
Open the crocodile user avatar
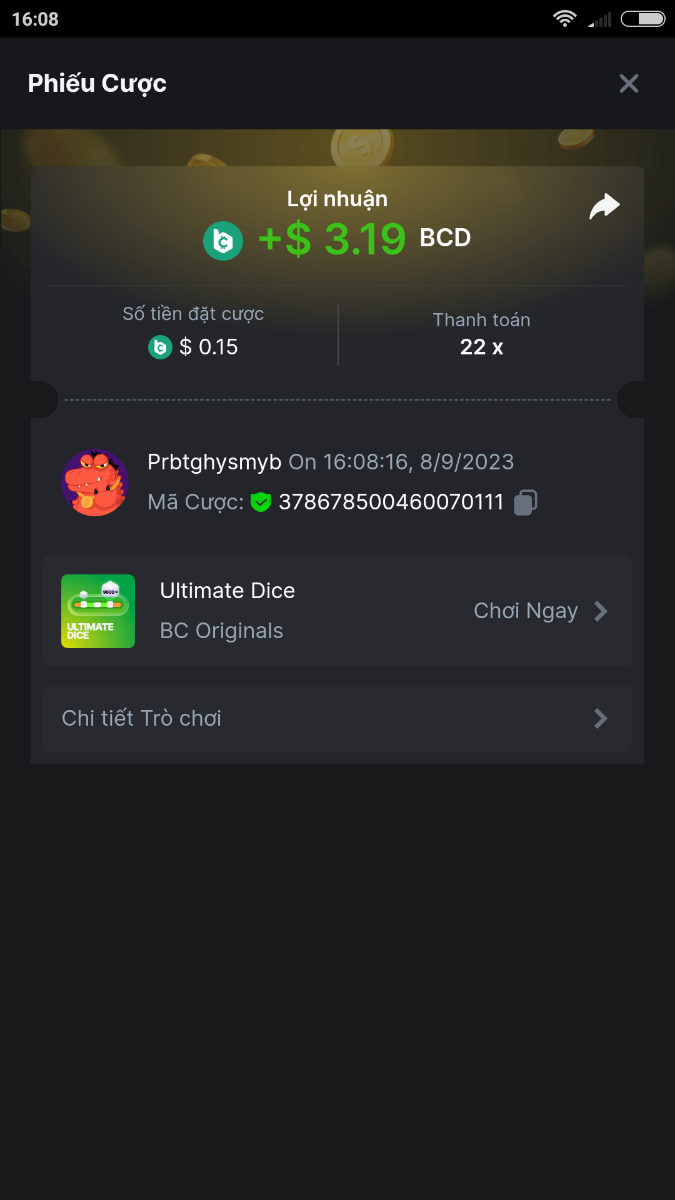pos(95,482)
